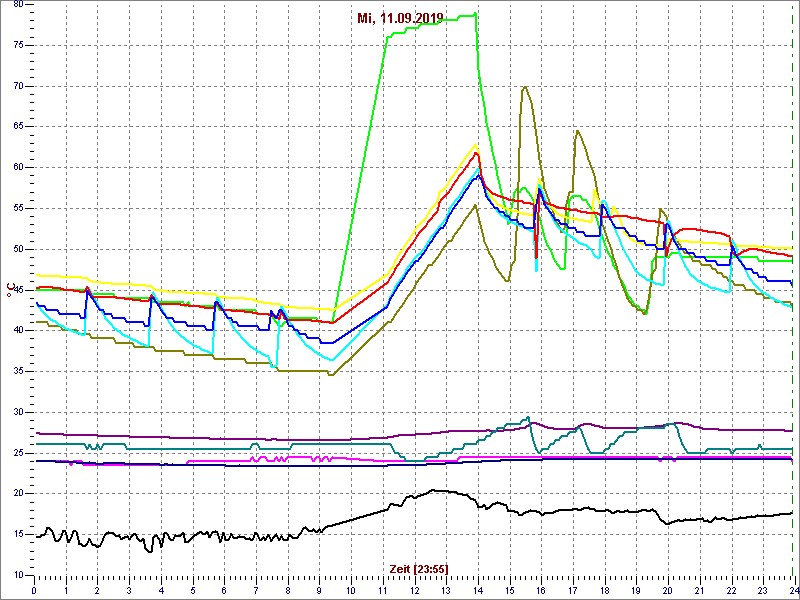Viewport: 800px width, 600px height.
Task: Select the 75 tick on temperature axis
Action: pos(18,45)
